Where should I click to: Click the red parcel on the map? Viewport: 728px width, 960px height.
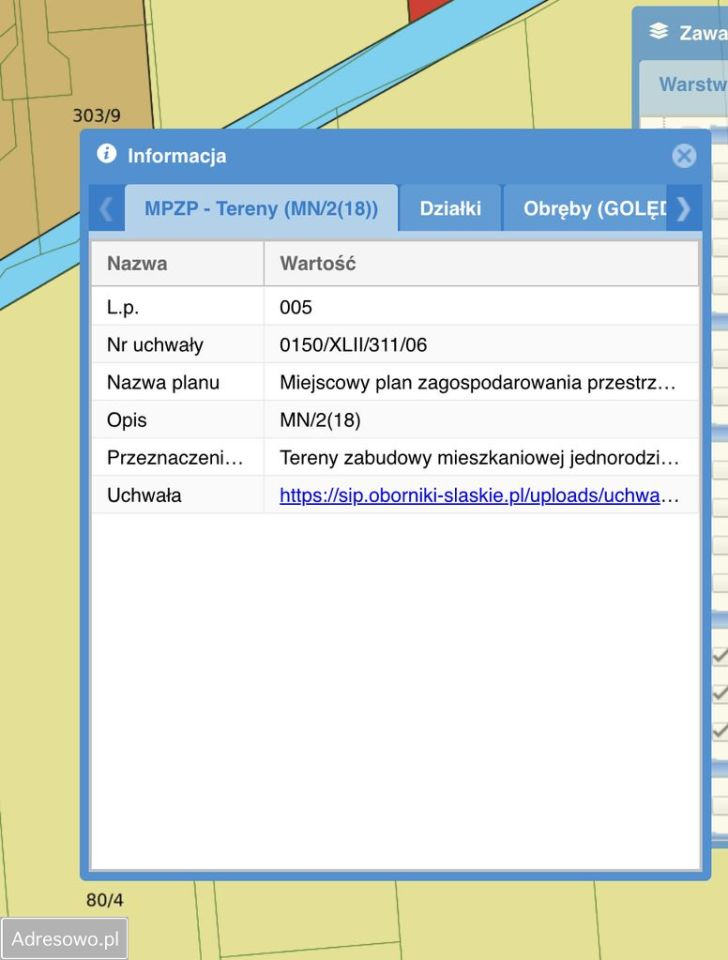(x=426, y=8)
